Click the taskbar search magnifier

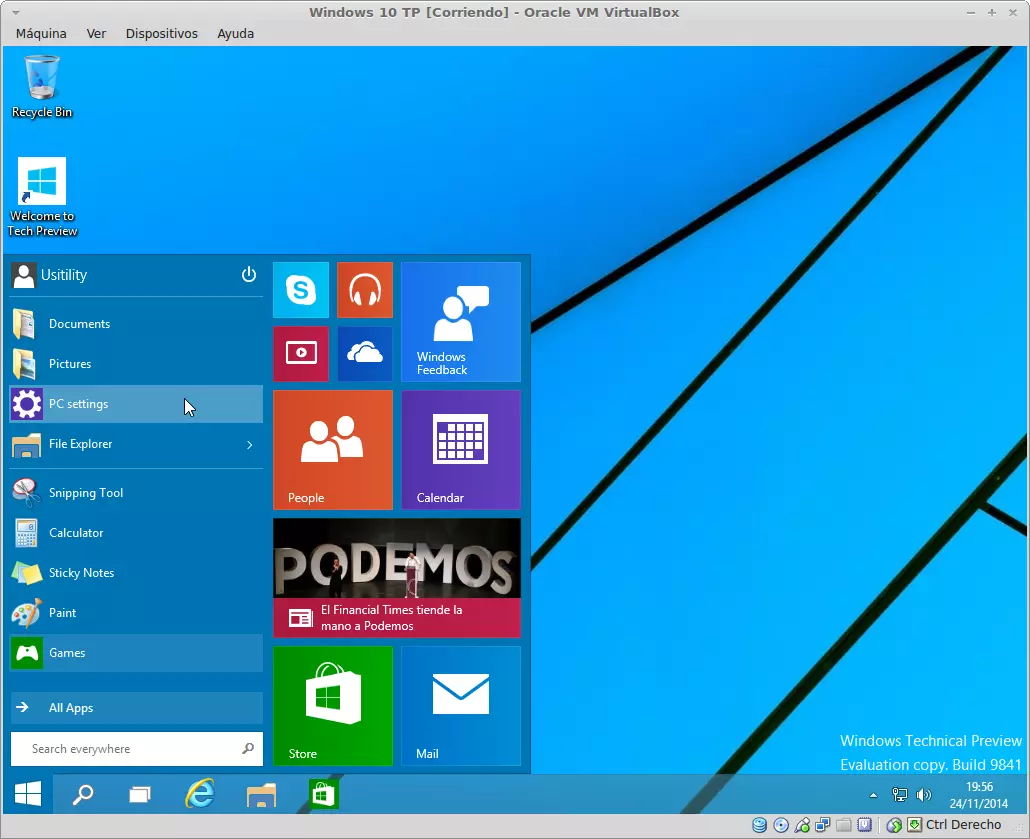[83, 795]
